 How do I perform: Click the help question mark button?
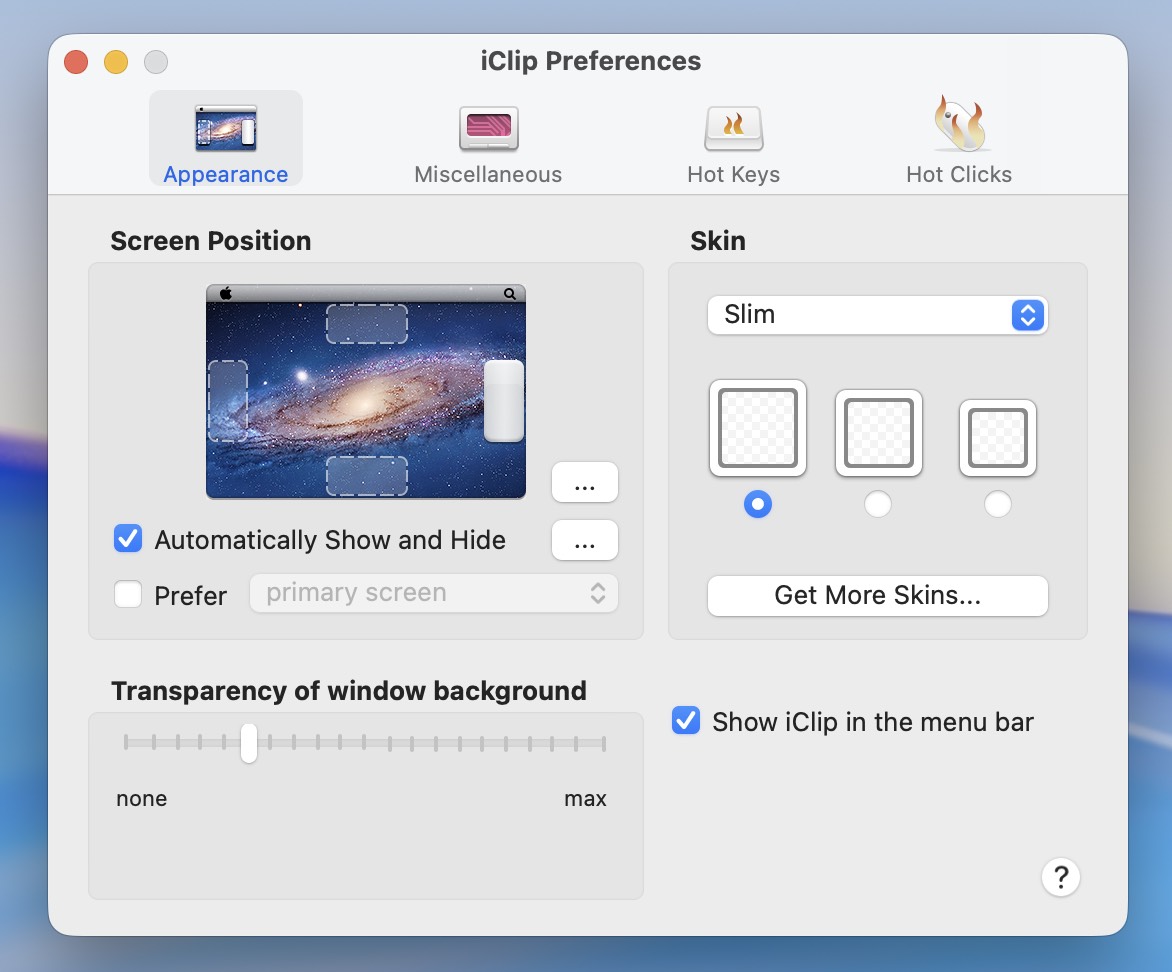[x=1060, y=878]
